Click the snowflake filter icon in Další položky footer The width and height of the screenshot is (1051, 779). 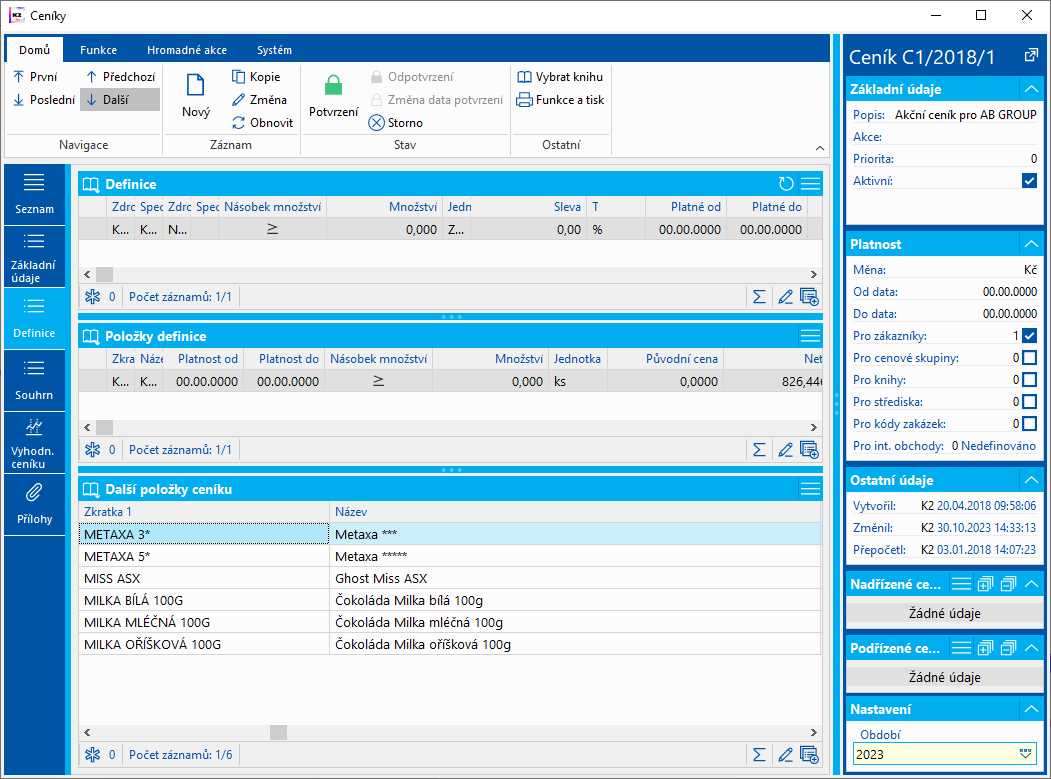point(92,755)
